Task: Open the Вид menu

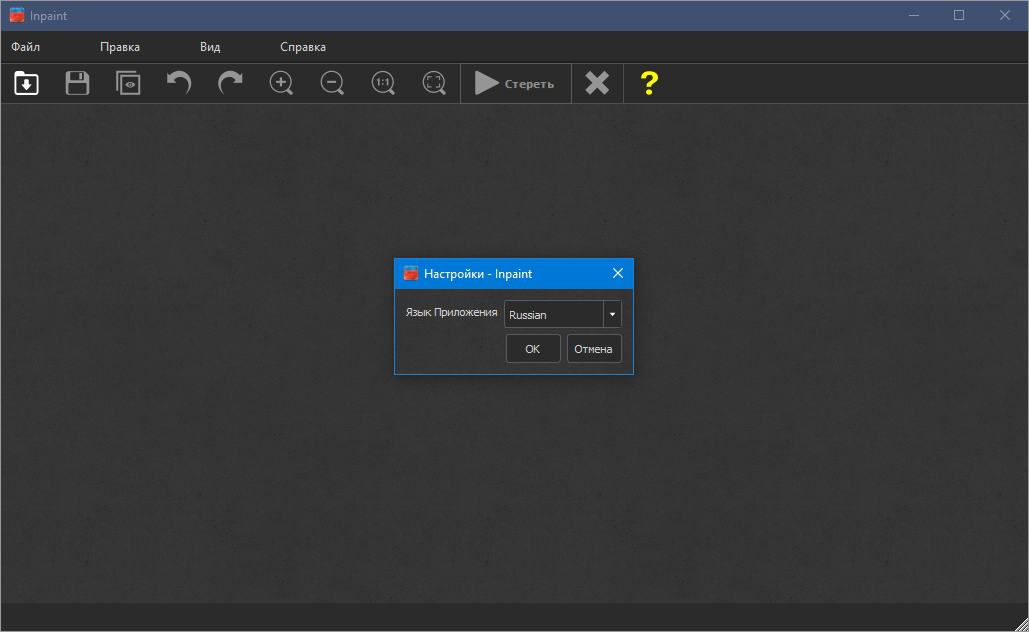Action: coord(210,47)
